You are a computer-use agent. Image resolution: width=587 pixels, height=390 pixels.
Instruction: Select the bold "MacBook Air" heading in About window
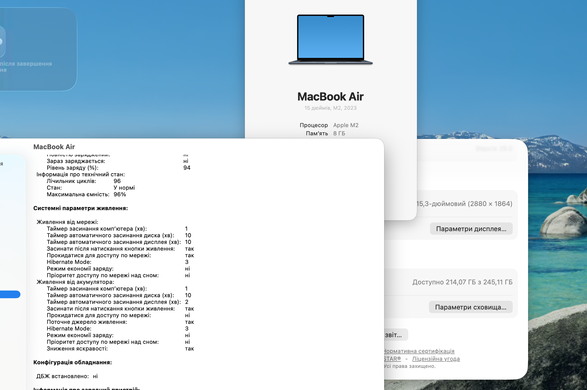tap(331, 97)
